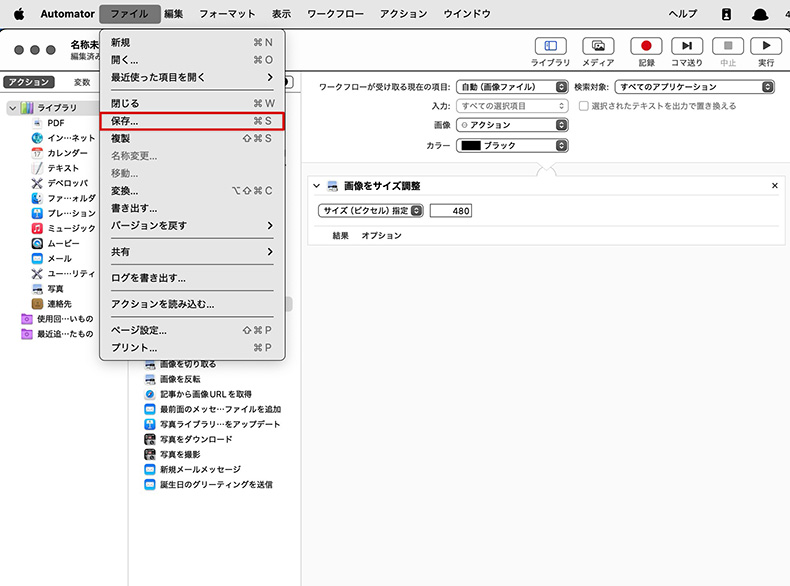Select ムービー library category
The height and width of the screenshot is (586, 790).
coord(55,244)
